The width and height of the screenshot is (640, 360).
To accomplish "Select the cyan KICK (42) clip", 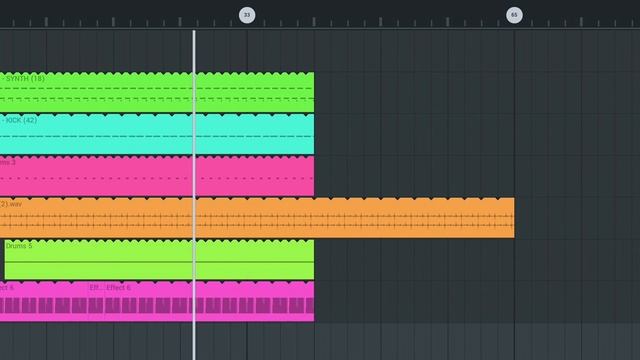I will pyautogui.click(x=157, y=134).
